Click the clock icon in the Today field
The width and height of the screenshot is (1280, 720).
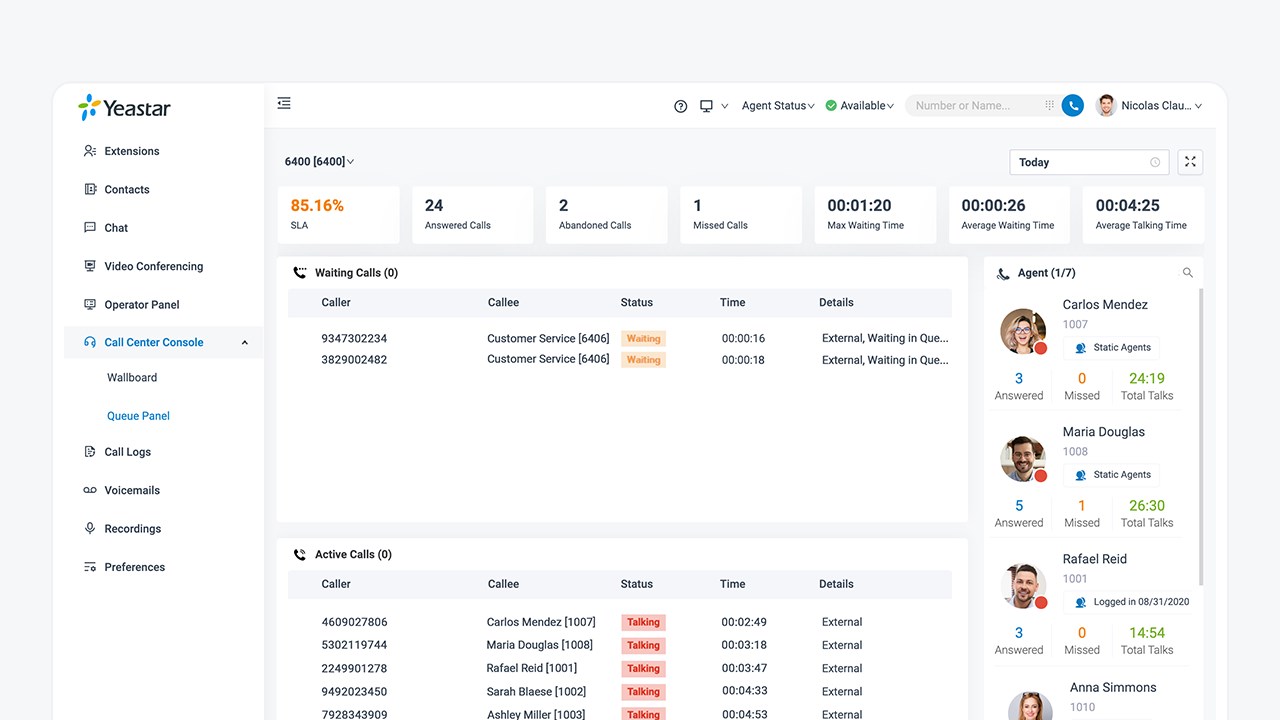[x=1155, y=162]
